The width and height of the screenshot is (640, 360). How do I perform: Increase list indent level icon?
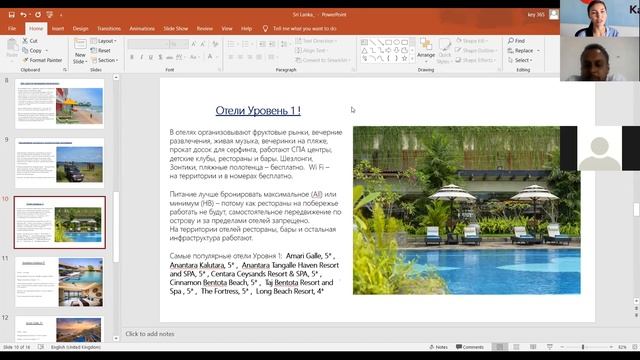272,44
